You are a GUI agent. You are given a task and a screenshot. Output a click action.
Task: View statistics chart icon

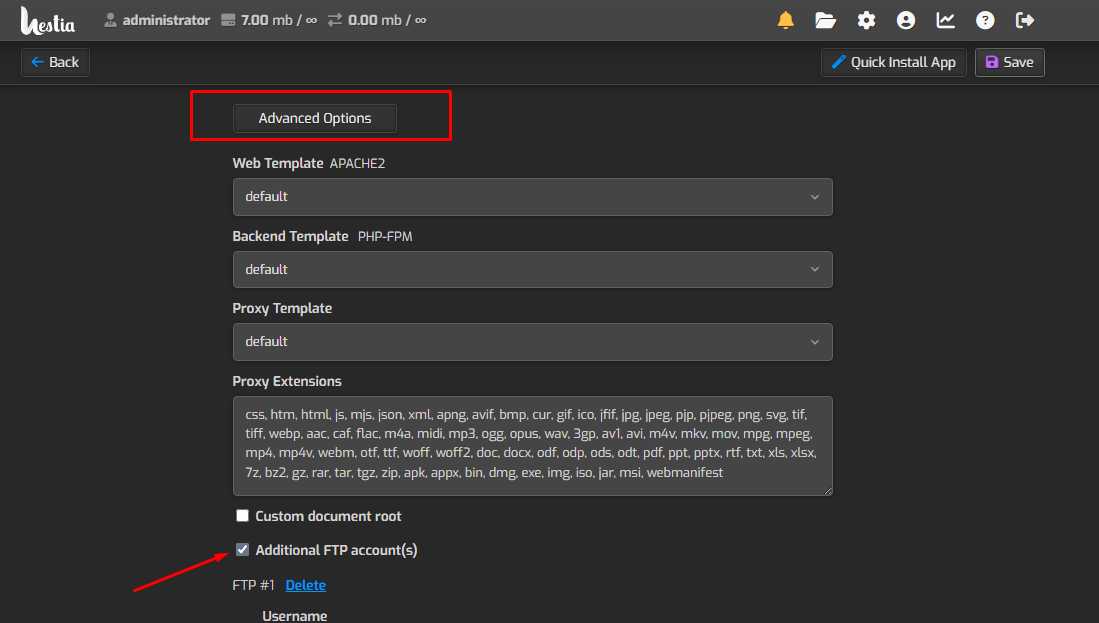tap(945, 20)
